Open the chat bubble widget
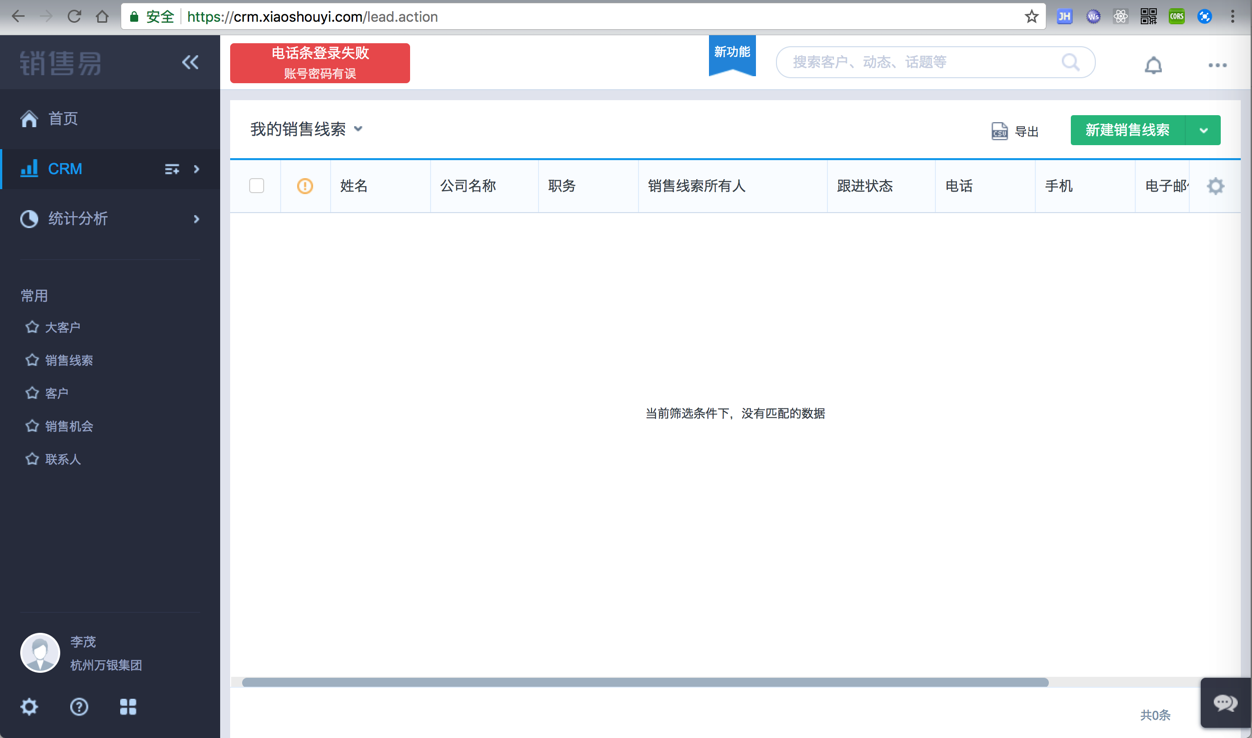Screen dimensions: 1252x738 1226,703
